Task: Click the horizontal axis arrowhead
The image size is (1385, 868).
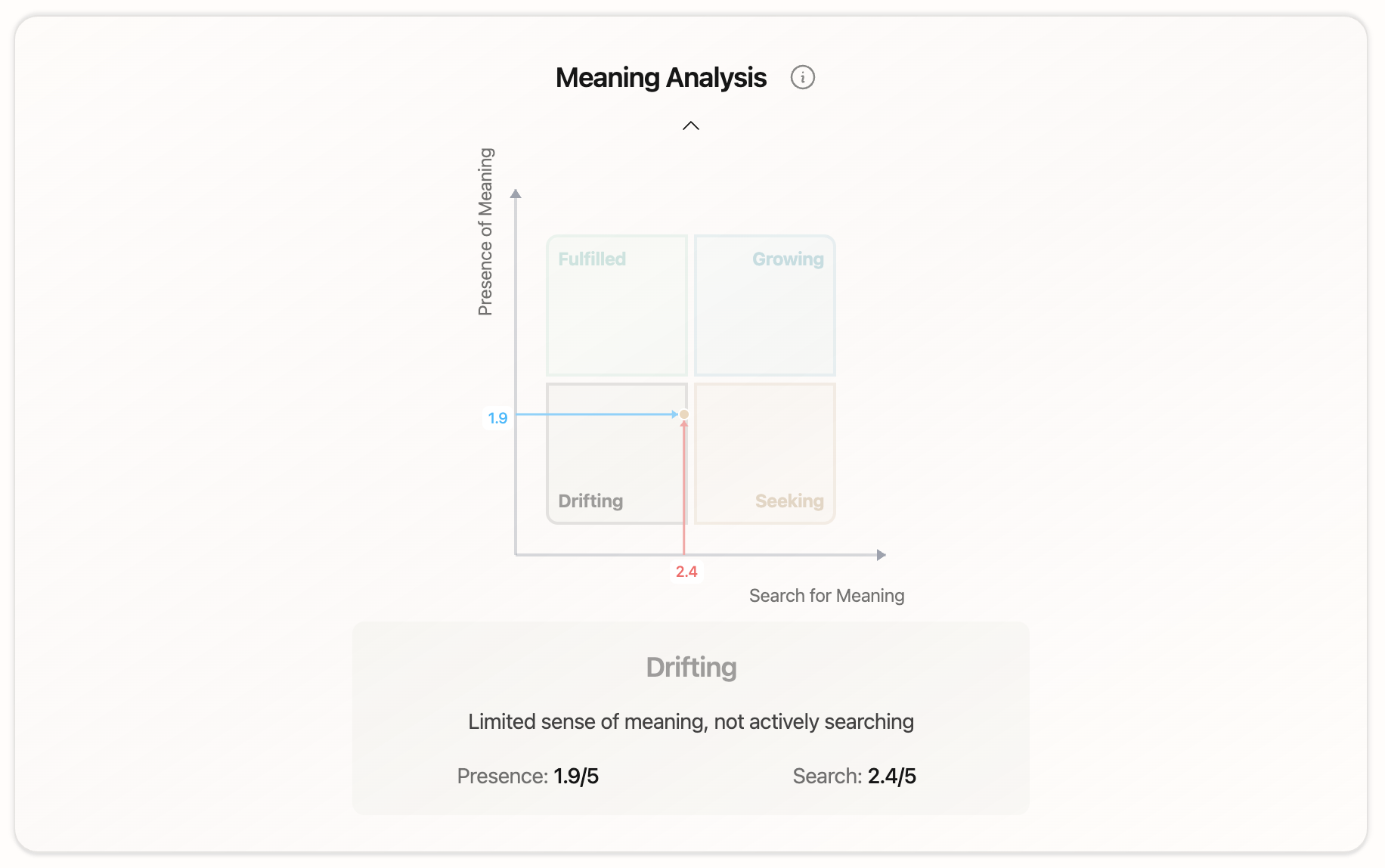Action: pos(881,555)
